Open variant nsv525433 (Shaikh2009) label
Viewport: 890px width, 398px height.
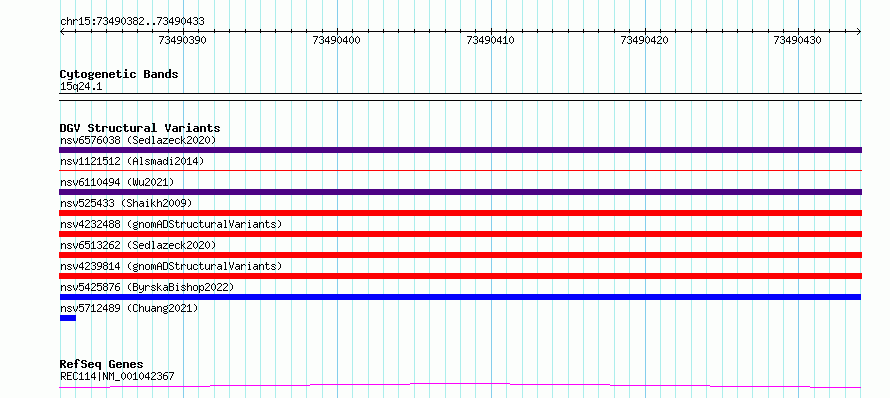coord(126,203)
